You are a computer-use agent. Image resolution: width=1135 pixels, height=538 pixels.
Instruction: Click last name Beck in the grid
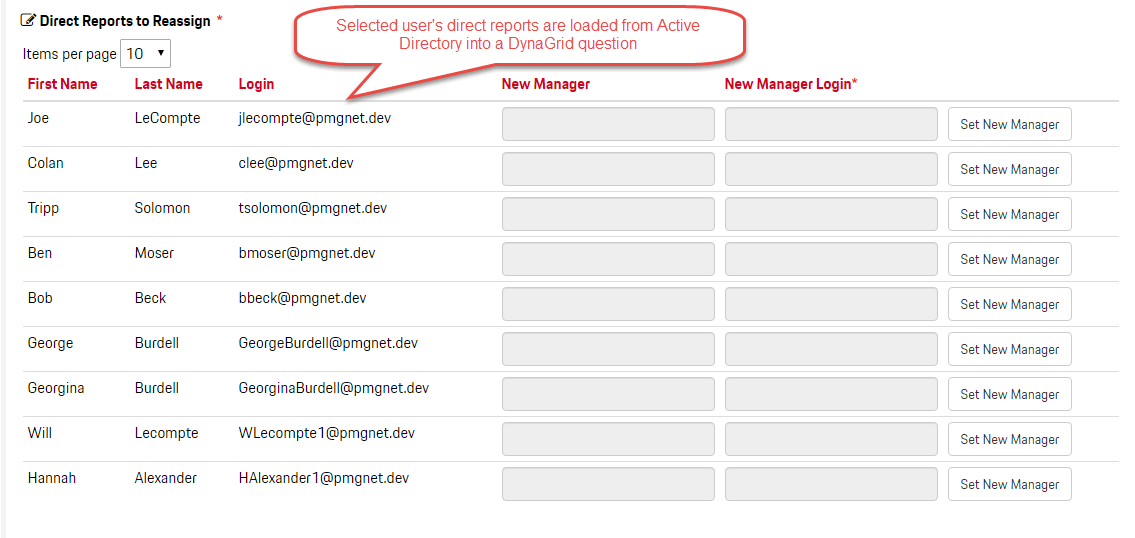[151, 298]
